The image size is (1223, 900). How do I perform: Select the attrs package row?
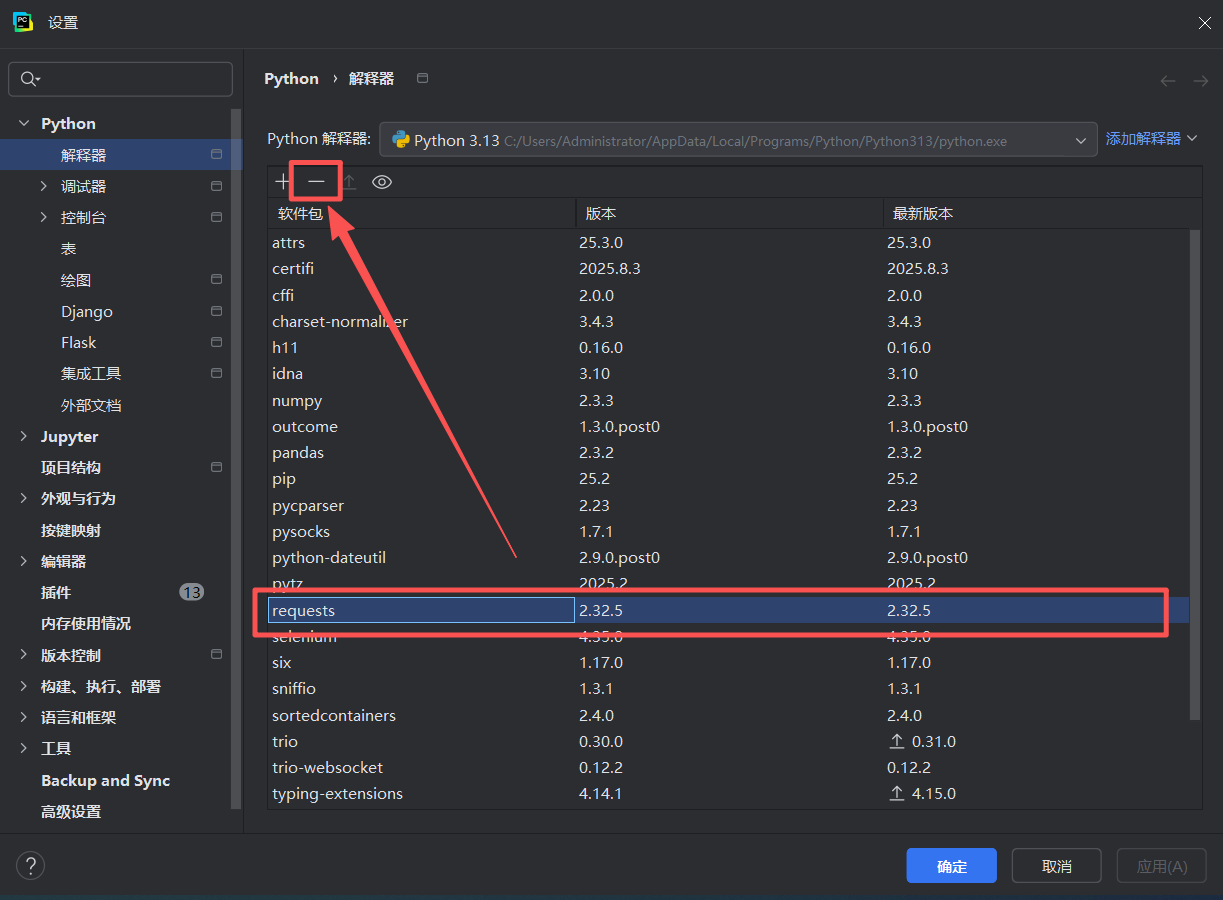[728, 242]
